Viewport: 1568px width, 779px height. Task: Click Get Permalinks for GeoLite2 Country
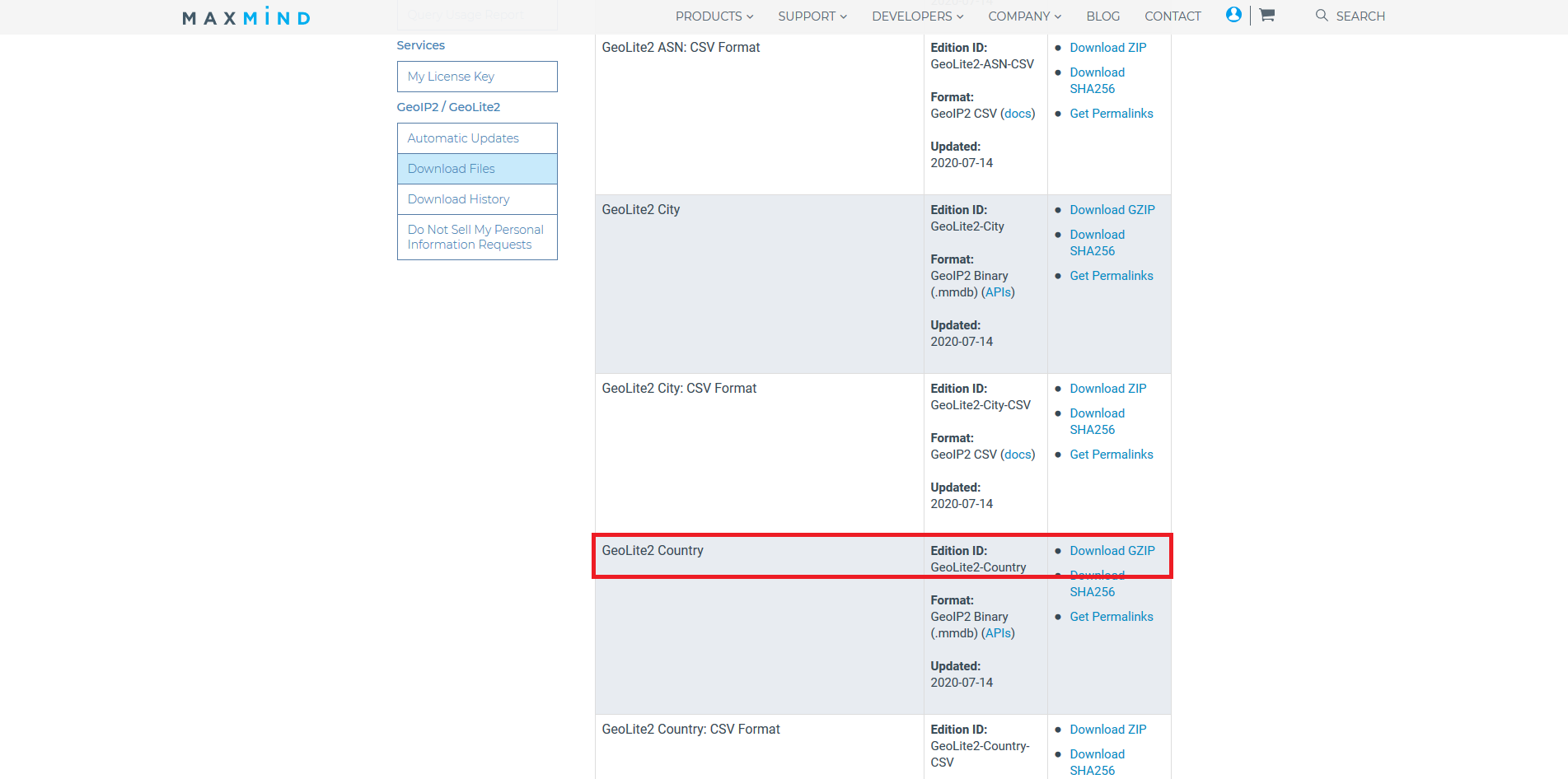point(1112,617)
